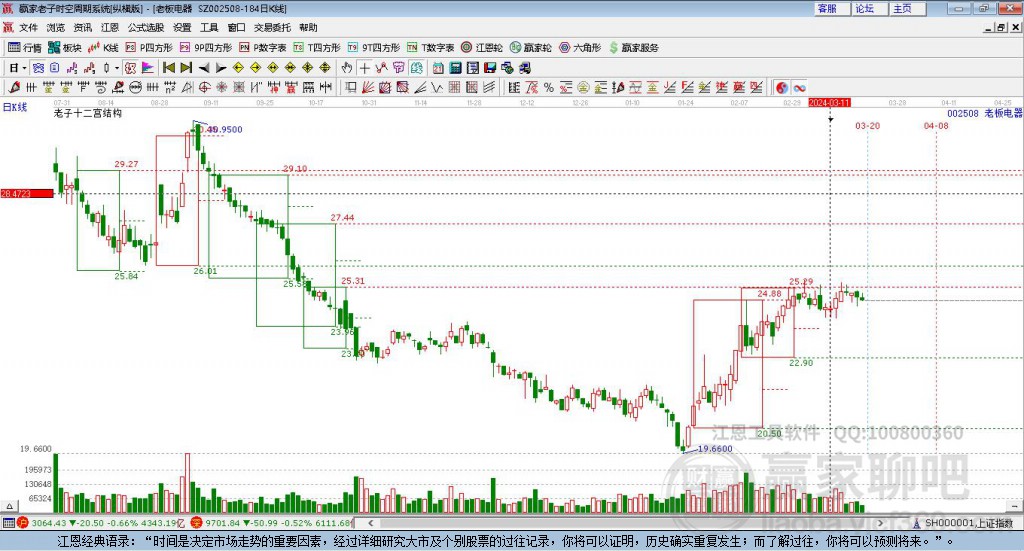The image size is (1024, 551).
Task: Launch the 赢家轮 wheel tool
Action: (x=530, y=48)
